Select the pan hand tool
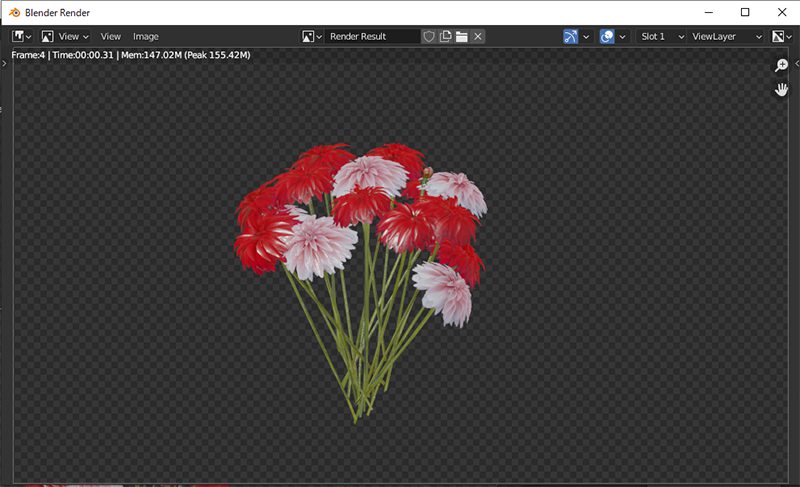This screenshot has width=800, height=487. point(782,90)
